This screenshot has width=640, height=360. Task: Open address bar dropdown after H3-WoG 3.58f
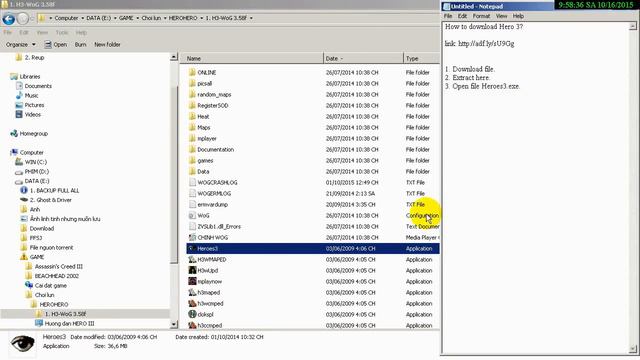251,18
